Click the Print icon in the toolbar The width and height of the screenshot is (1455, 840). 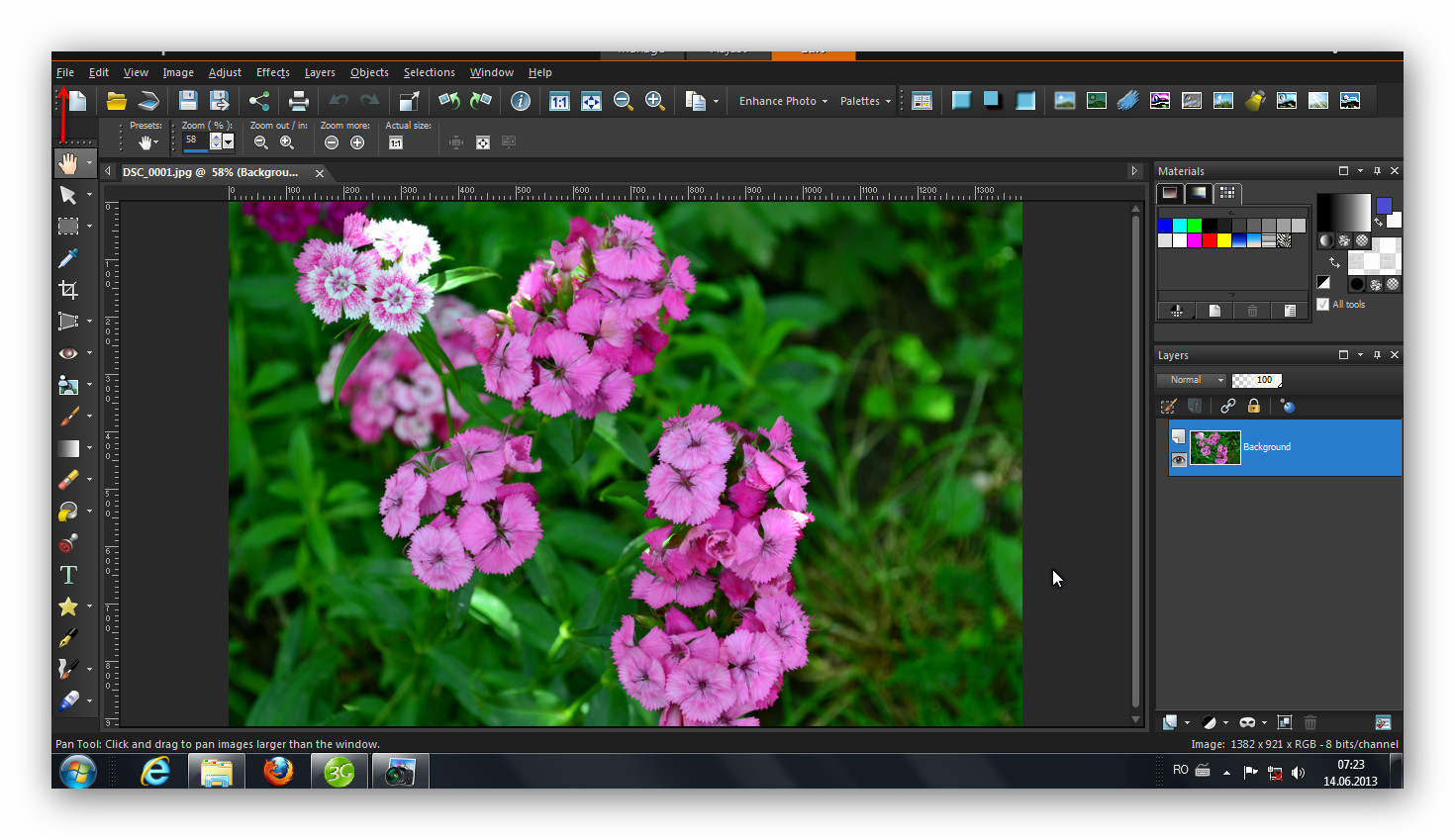pyautogui.click(x=298, y=101)
